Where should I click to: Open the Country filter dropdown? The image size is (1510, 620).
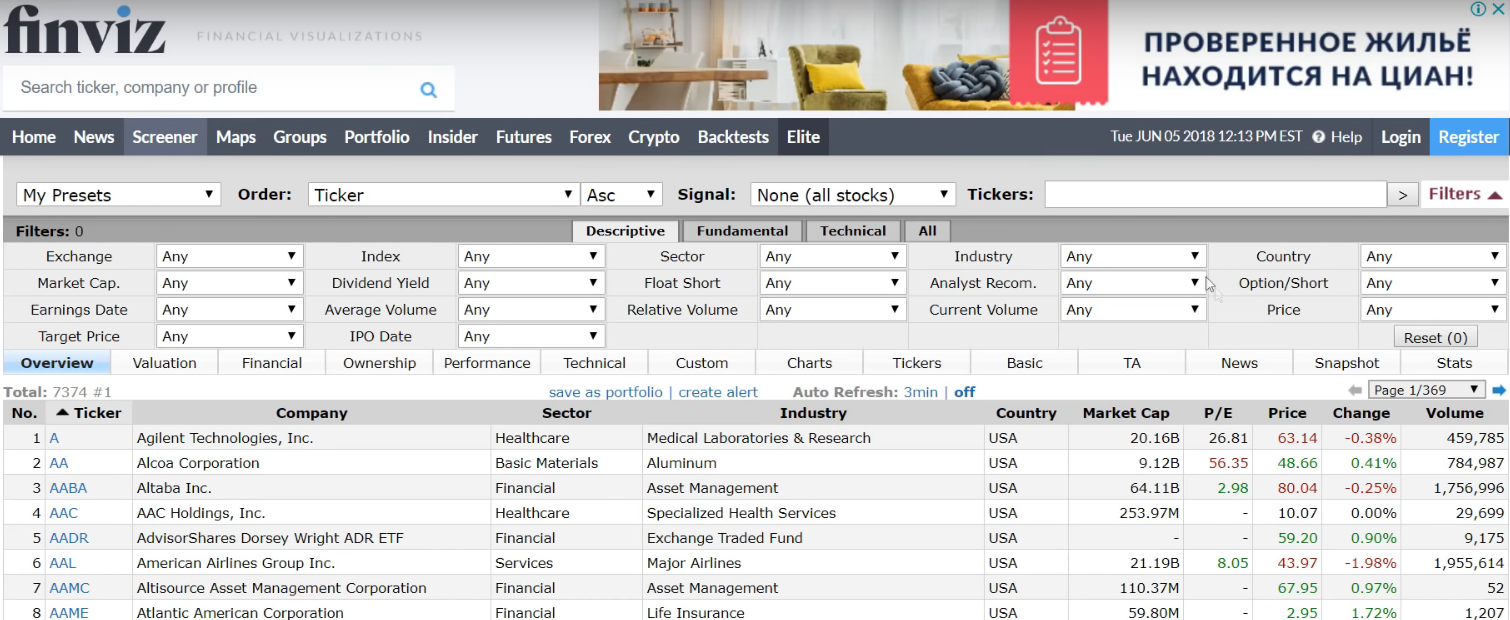pyautogui.click(x=1433, y=257)
